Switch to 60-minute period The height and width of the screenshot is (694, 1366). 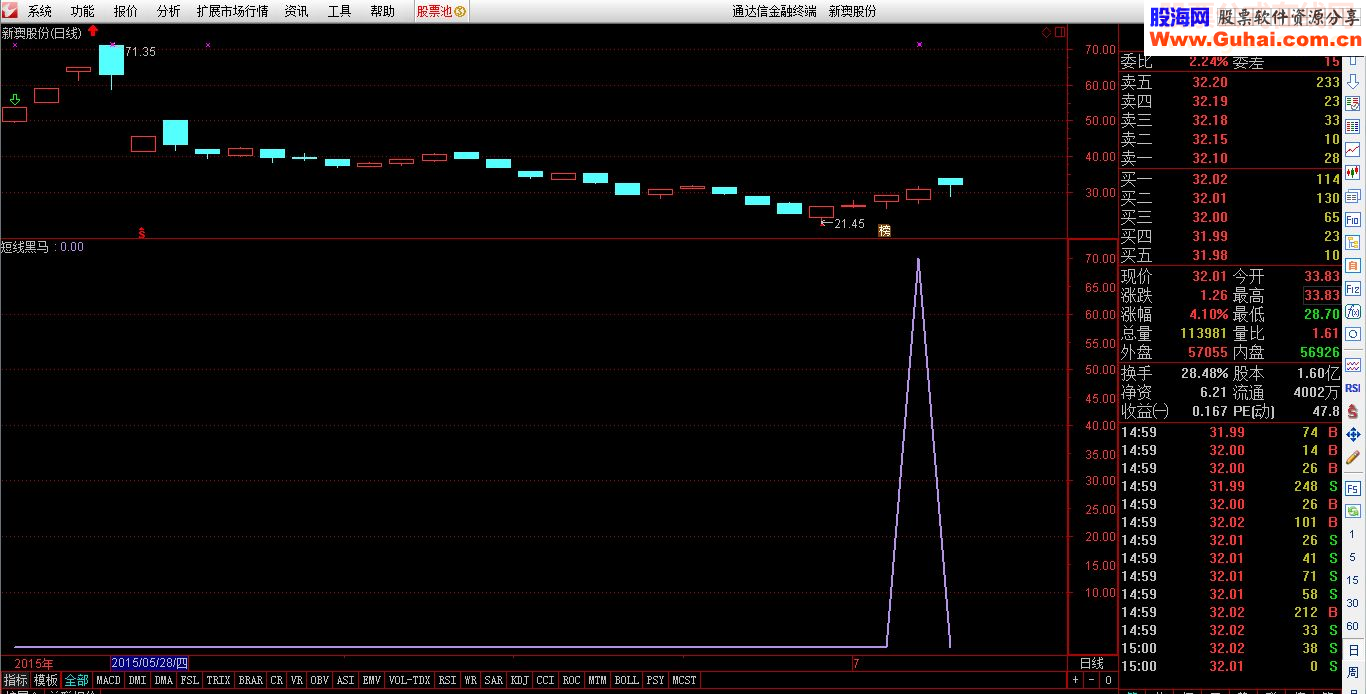pos(1353,626)
